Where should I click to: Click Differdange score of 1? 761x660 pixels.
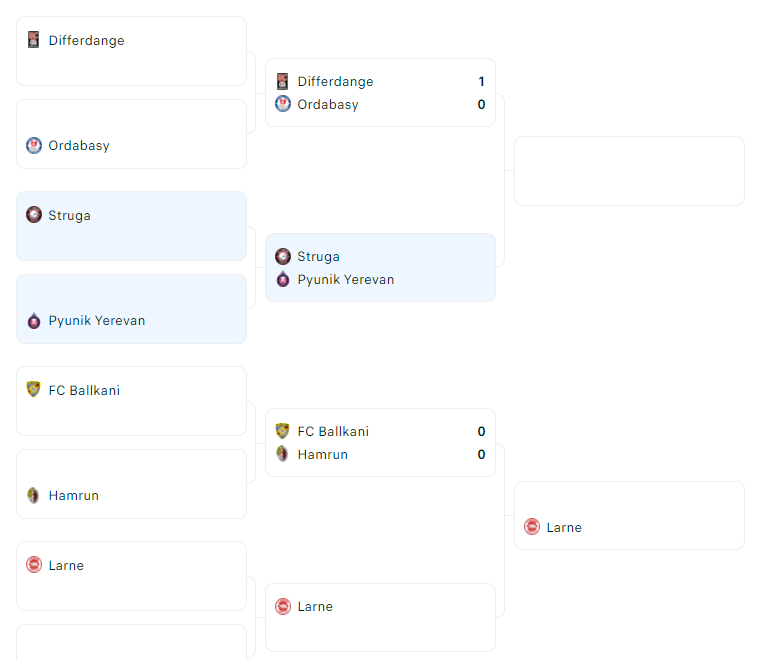[481, 81]
